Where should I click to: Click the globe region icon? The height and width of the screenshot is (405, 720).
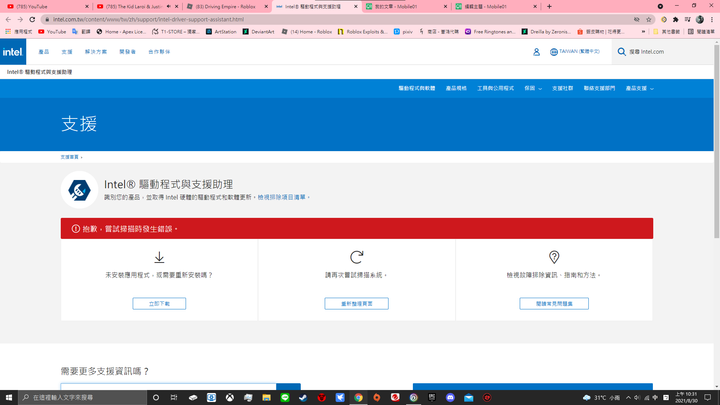tap(554, 52)
